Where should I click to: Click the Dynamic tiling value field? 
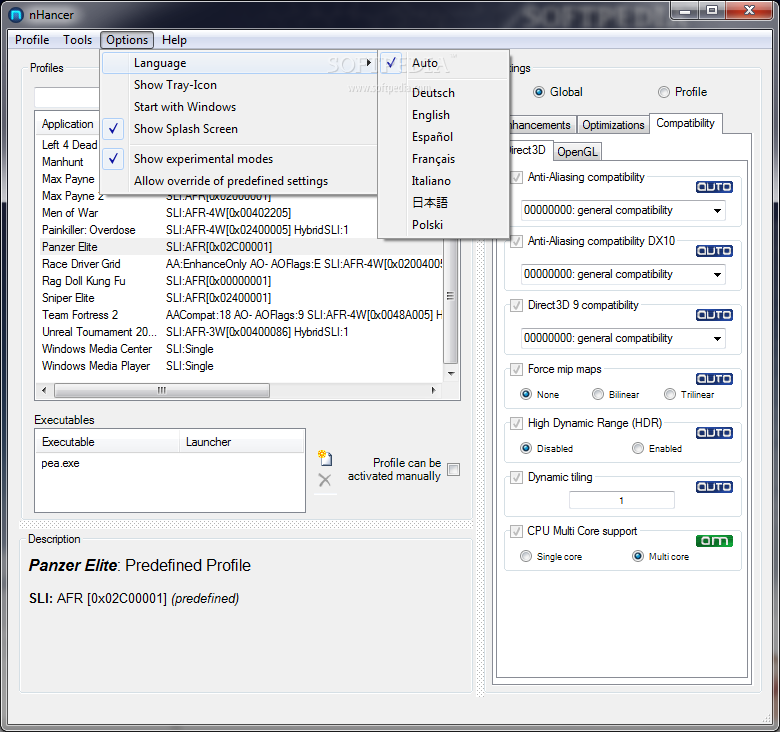pyautogui.click(x=621, y=500)
